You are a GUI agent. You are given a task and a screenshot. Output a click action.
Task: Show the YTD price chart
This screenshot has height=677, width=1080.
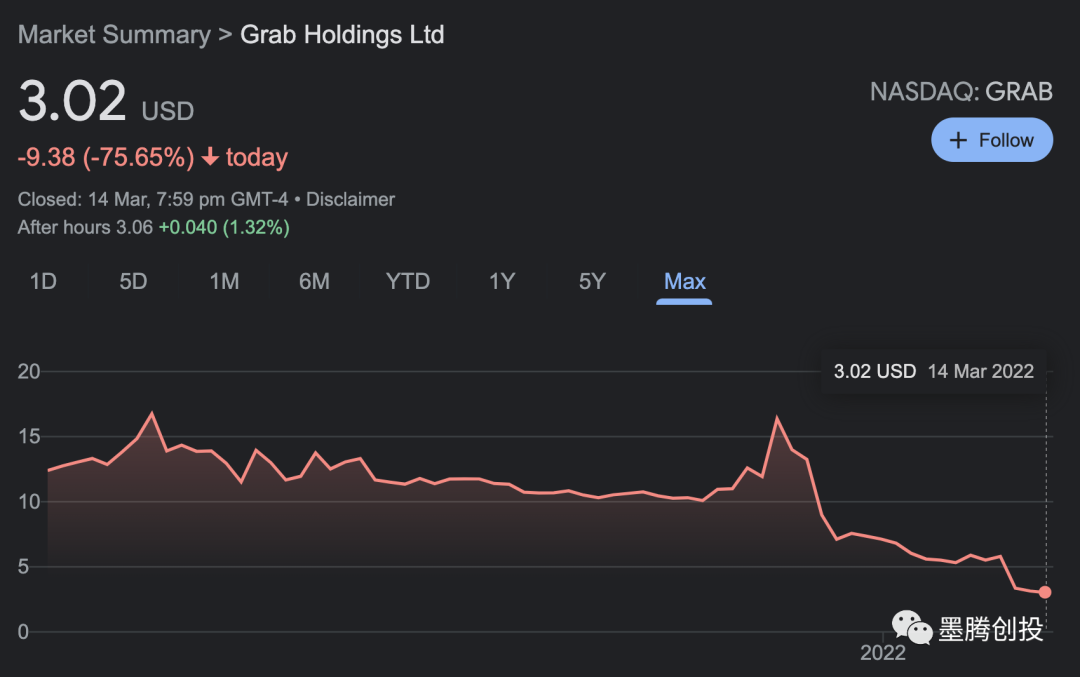coord(408,282)
